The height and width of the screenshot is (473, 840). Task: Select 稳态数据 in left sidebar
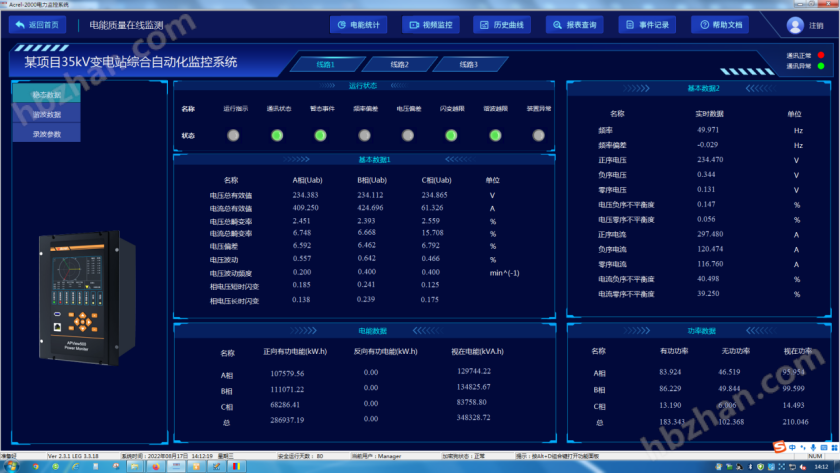[x=46, y=95]
